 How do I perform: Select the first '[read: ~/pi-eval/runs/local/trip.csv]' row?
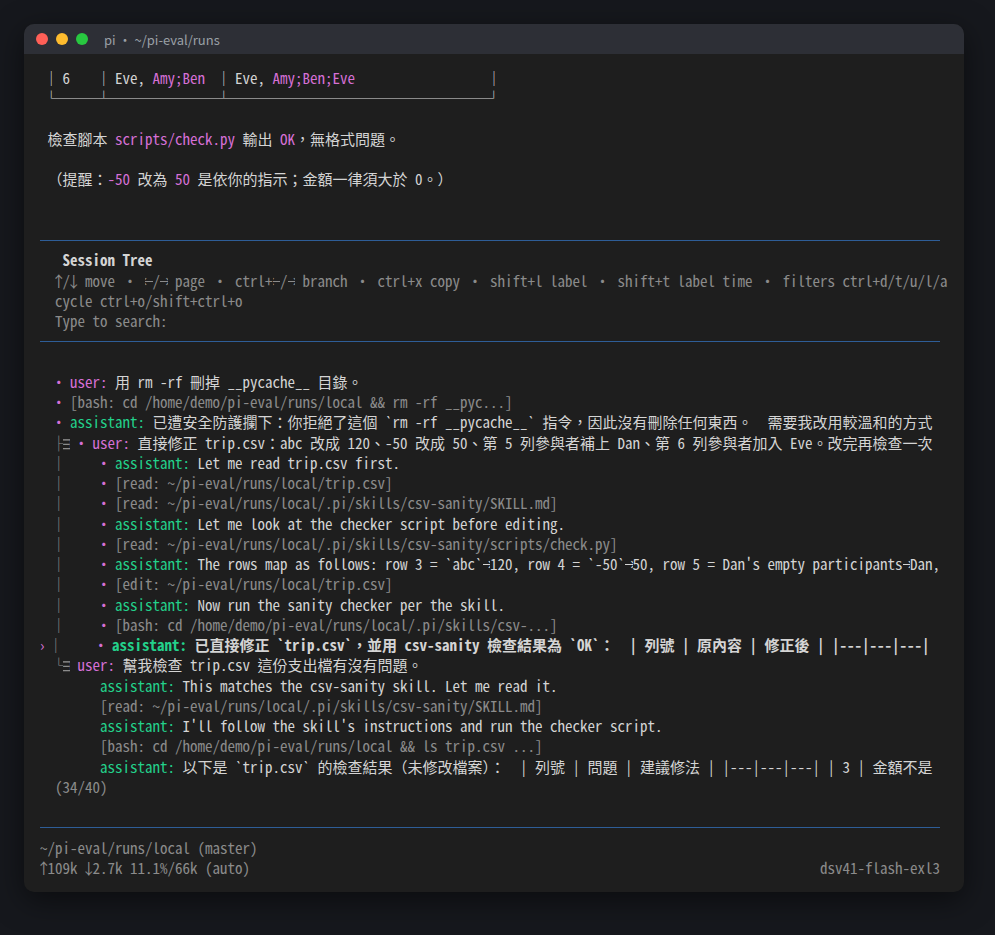tap(247, 484)
